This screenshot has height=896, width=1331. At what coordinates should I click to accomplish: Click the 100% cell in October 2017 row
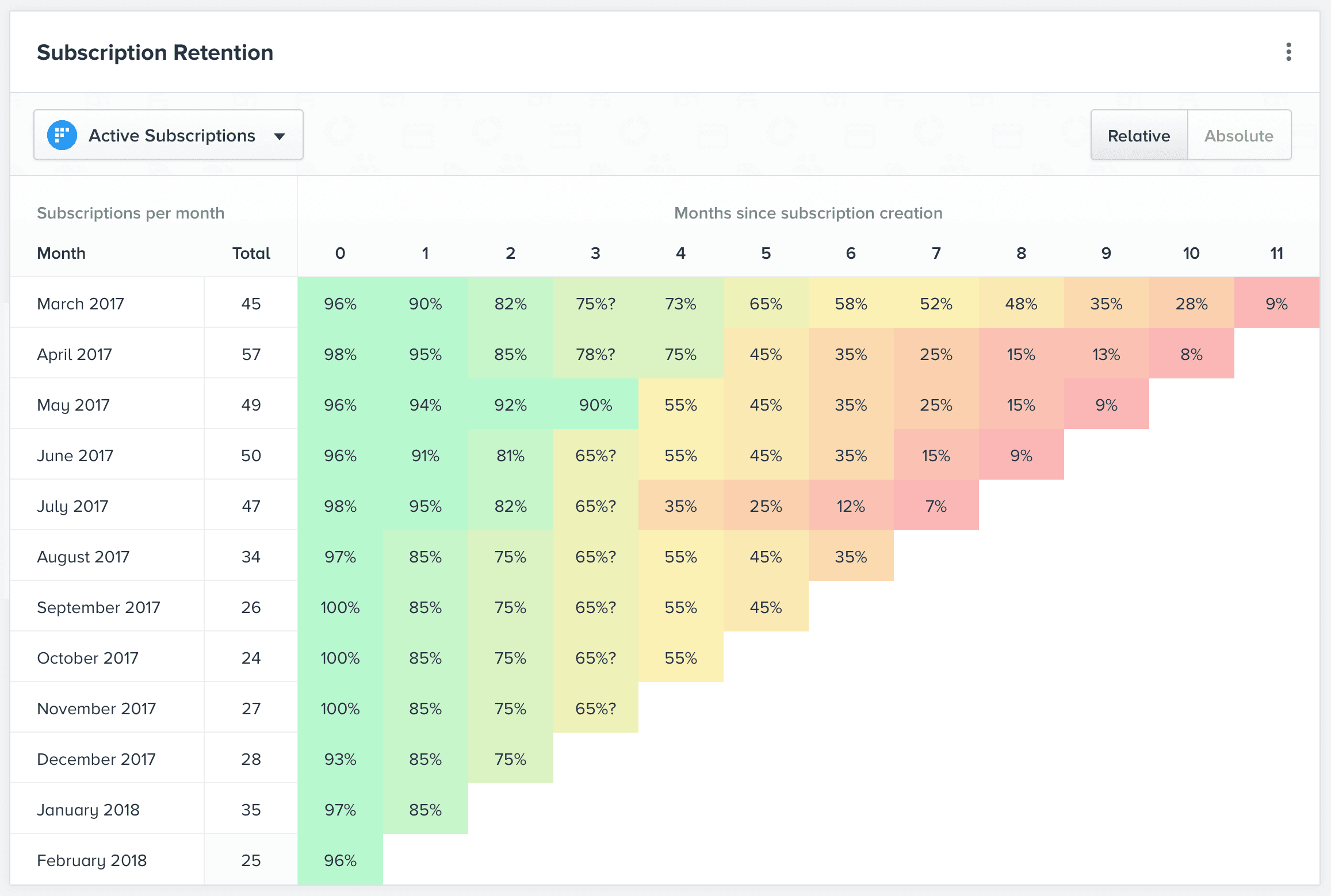(x=341, y=657)
